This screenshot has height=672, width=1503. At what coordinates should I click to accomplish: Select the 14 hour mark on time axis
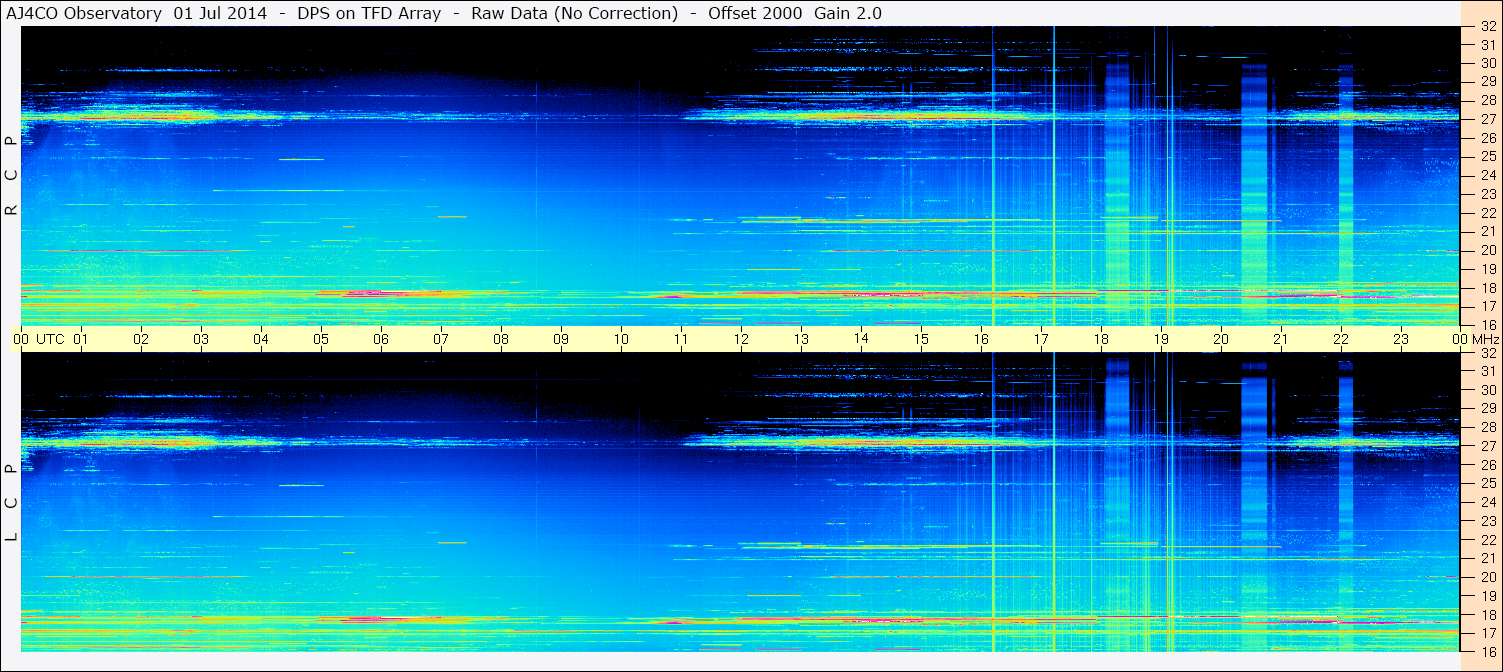click(x=861, y=339)
